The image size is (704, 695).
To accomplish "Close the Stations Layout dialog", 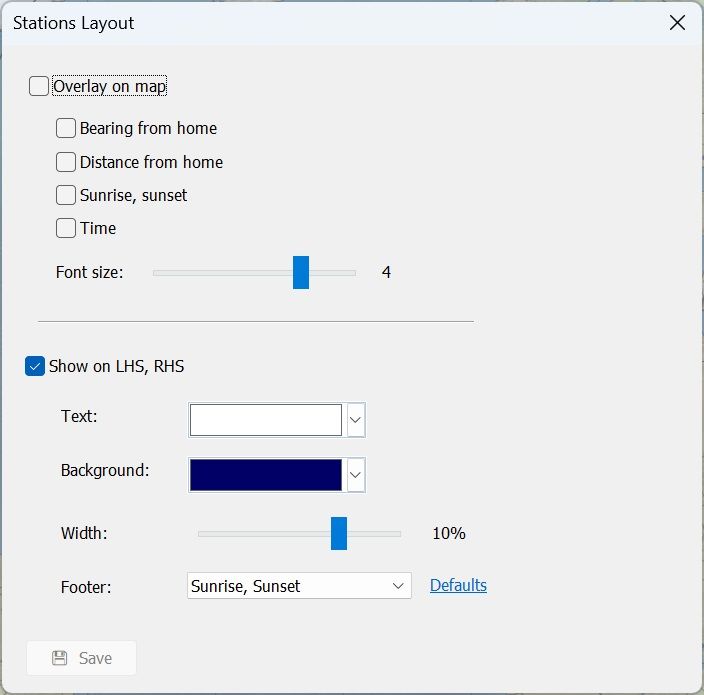I will click(x=677, y=23).
